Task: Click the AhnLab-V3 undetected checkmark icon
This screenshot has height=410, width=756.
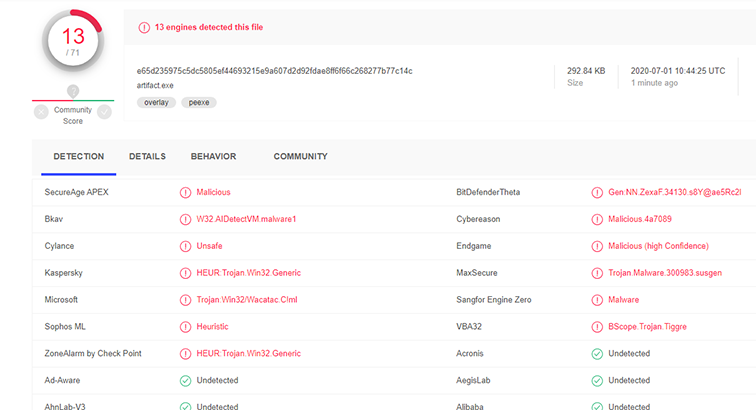Action: tap(185, 407)
